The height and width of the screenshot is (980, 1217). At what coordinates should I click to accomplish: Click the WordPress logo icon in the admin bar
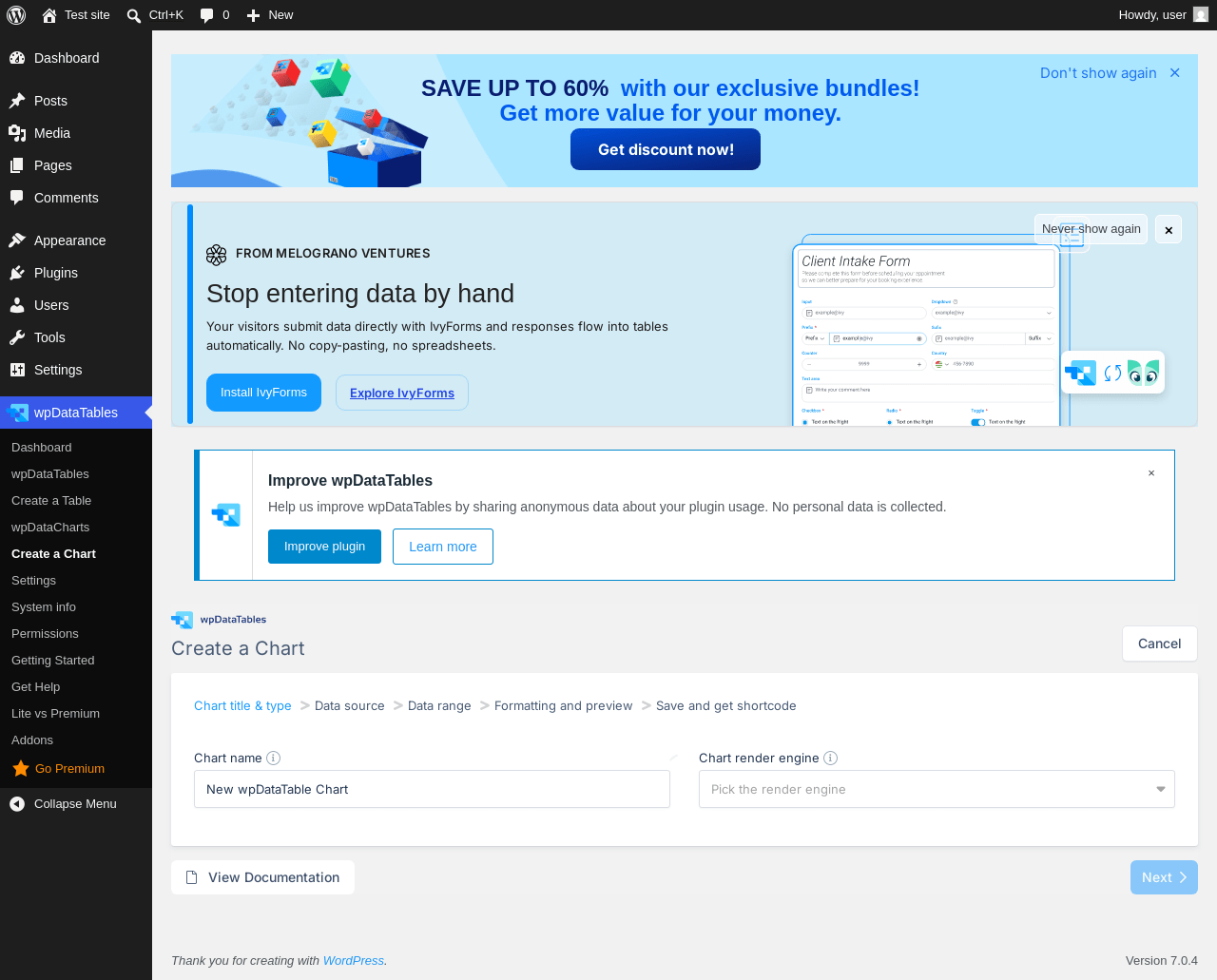click(16, 15)
